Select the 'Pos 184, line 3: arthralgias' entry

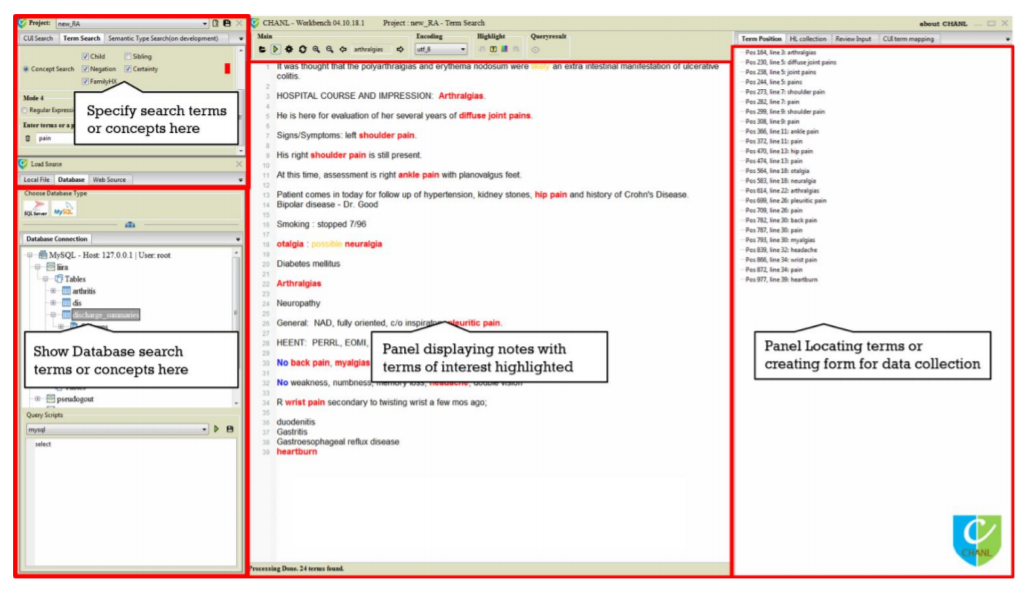point(781,53)
